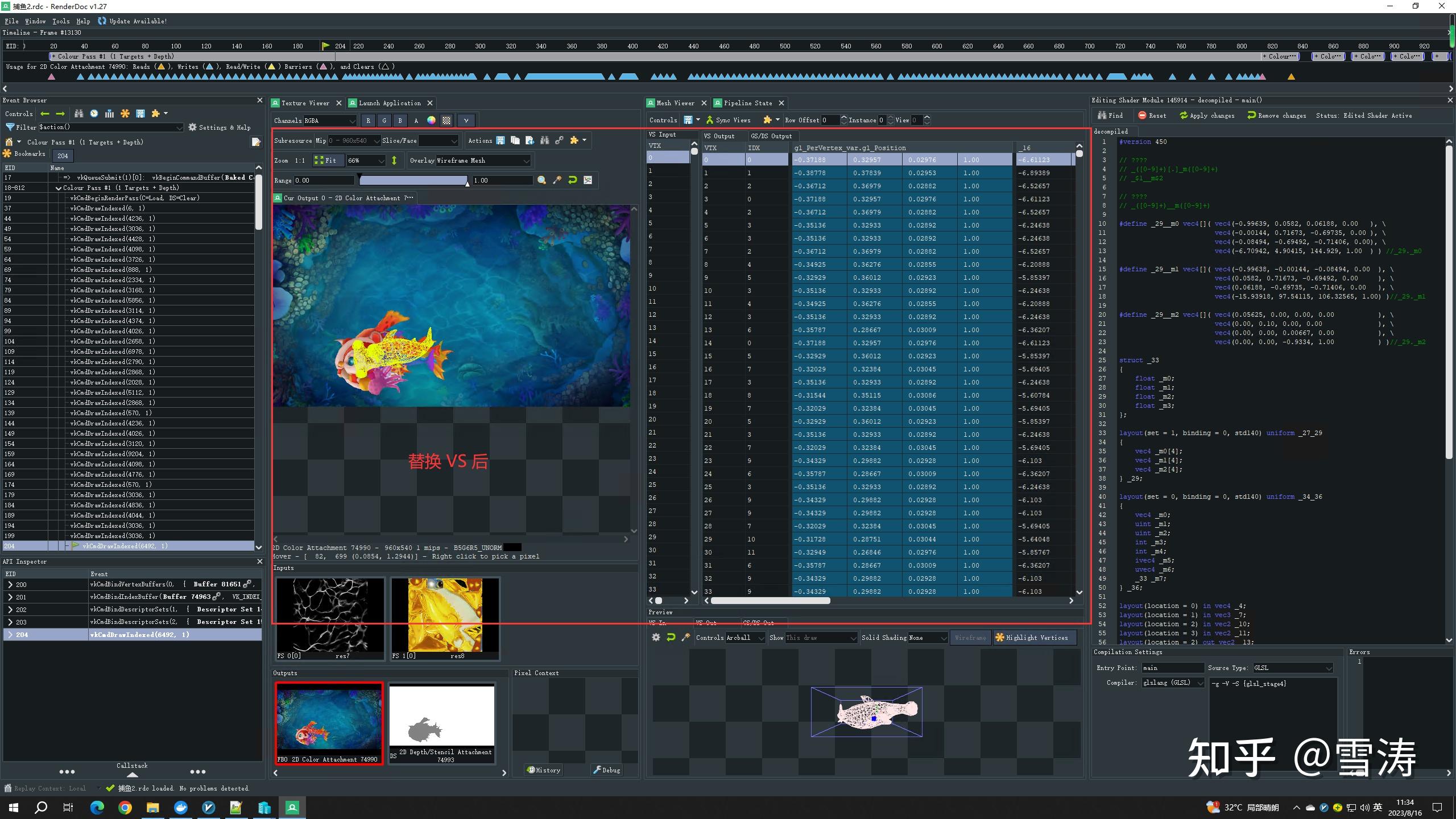Screen dimensions: 1456x819
Task: Toggle Highlight Vertices in mesh preview
Action: (1034, 638)
